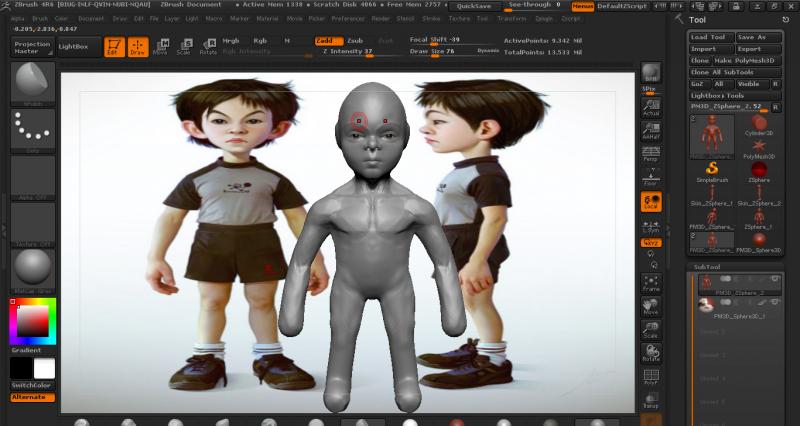Click the Actual size icon
Image resolution: width=800 pixels, height=426 pixels.
click(651, 107)
